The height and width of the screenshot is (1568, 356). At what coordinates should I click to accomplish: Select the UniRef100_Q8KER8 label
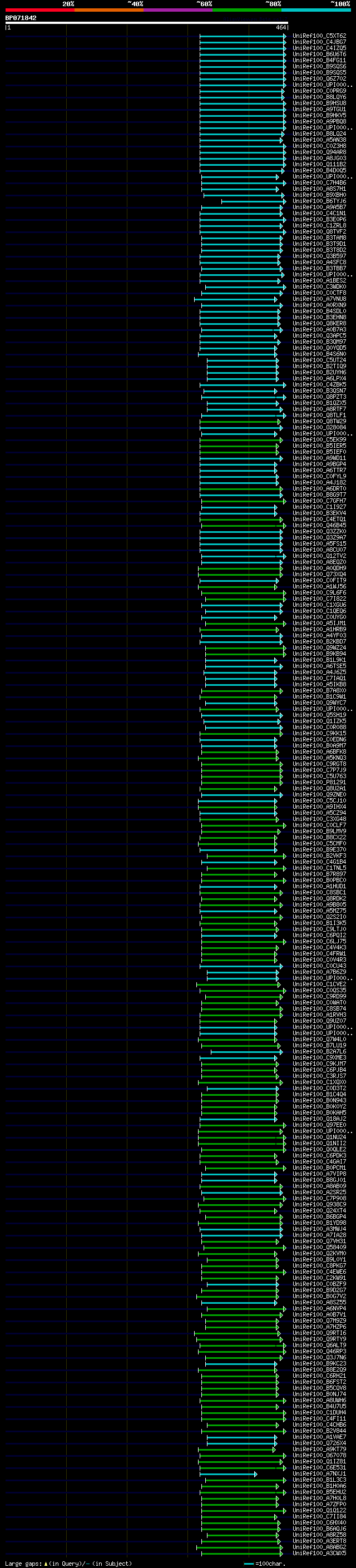click(319, 323)
